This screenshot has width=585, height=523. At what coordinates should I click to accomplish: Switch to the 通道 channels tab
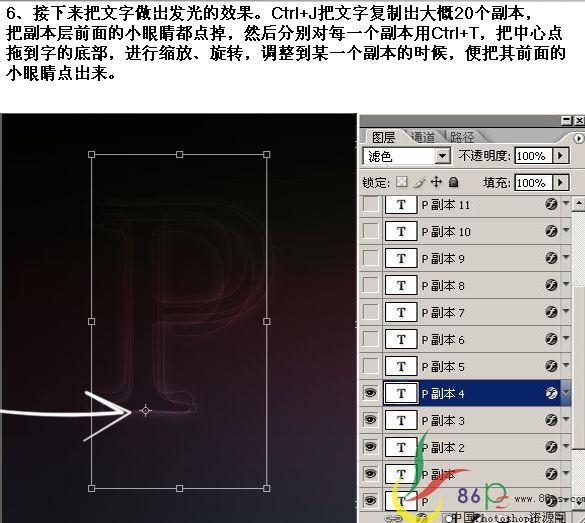(423, 137)
